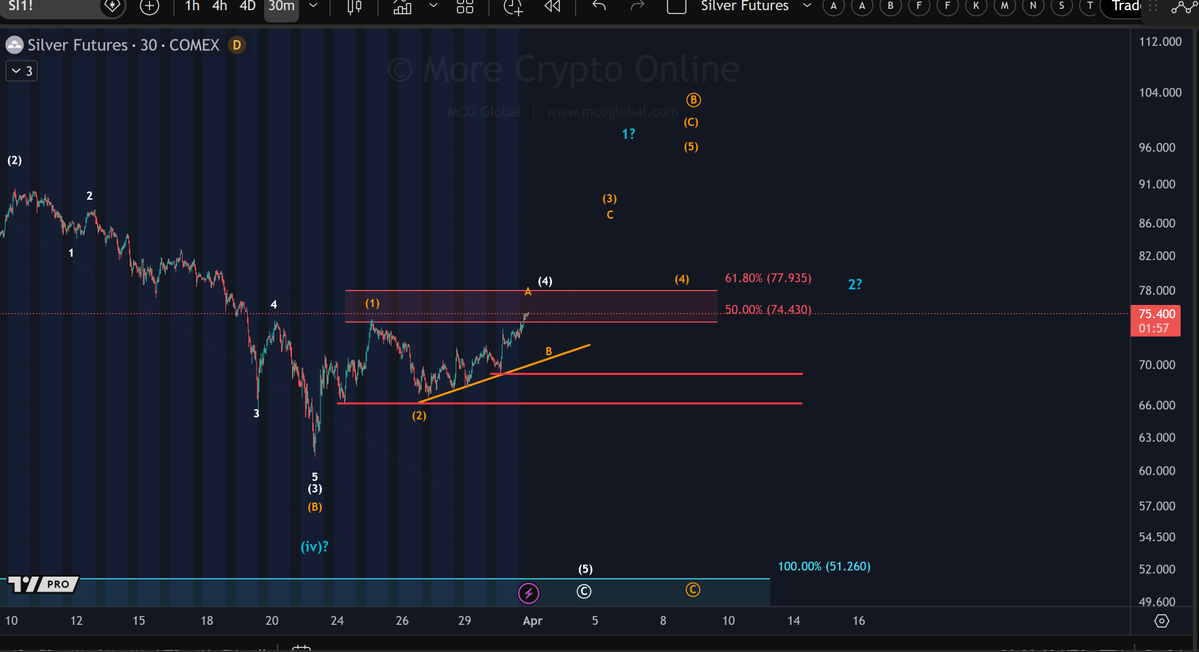Open the Silver Futures layout dropdown chevron

pos(806,6)
